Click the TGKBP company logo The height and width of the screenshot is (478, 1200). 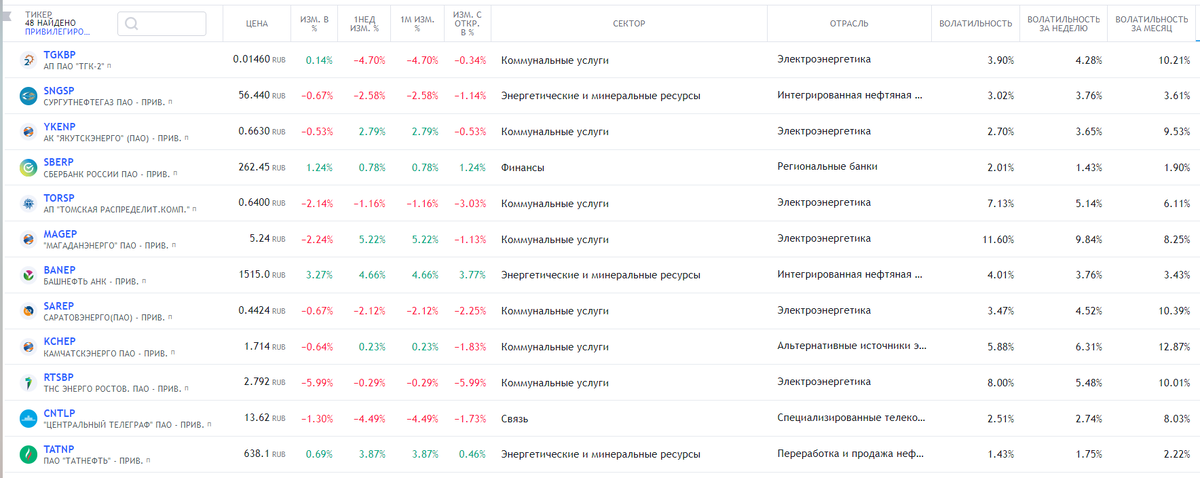point(27,60)
